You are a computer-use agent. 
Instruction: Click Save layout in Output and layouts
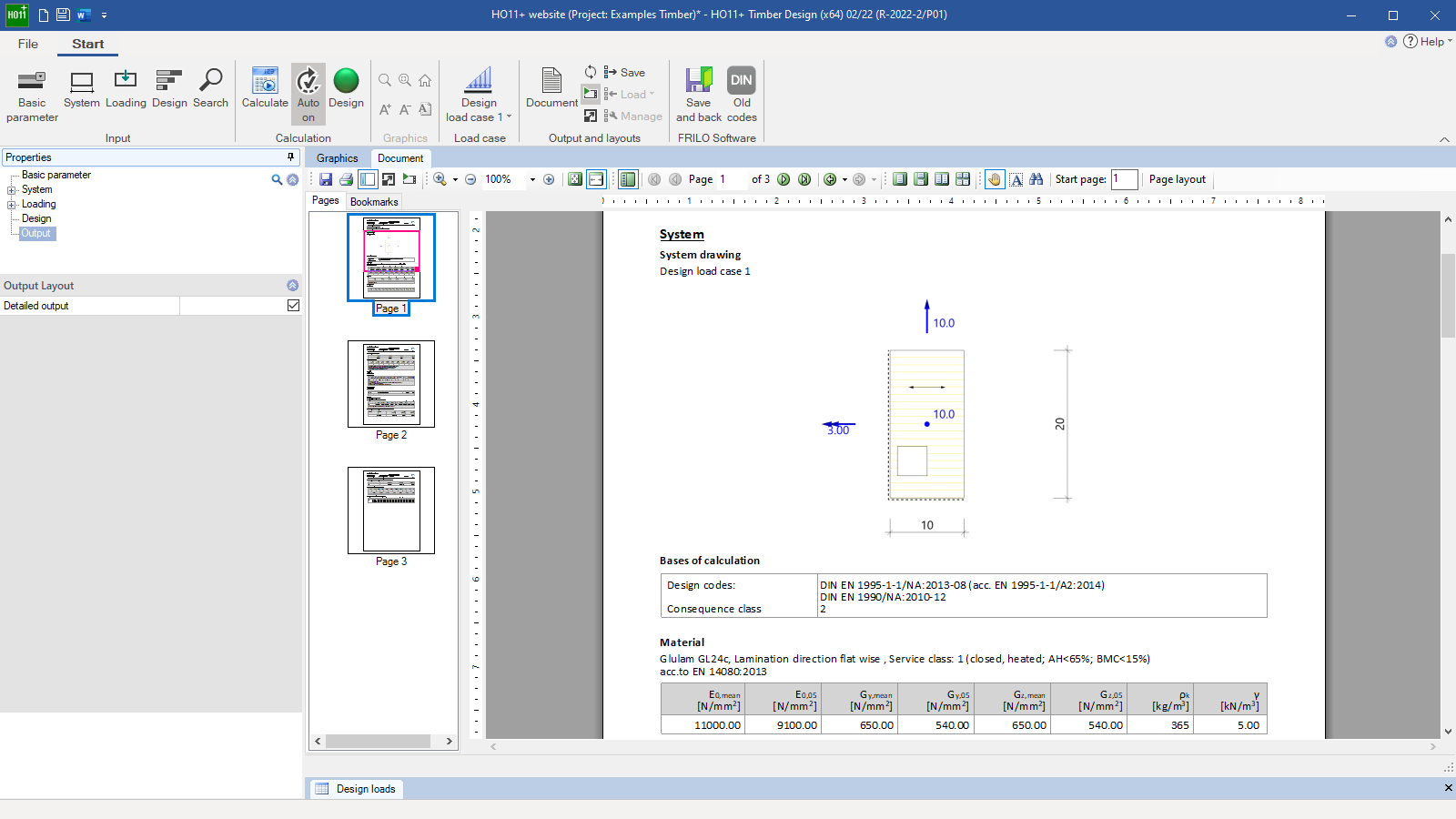[x=624, y=73]
